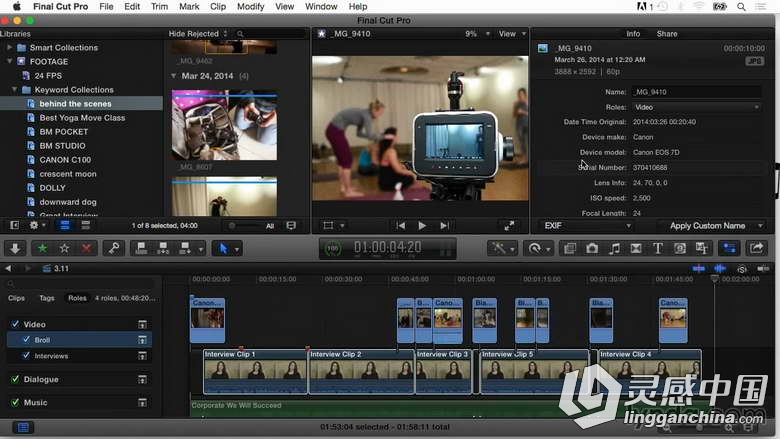780x439 pixels.
Task: Toggle the Music role checkbox
Action: [15, 402]
